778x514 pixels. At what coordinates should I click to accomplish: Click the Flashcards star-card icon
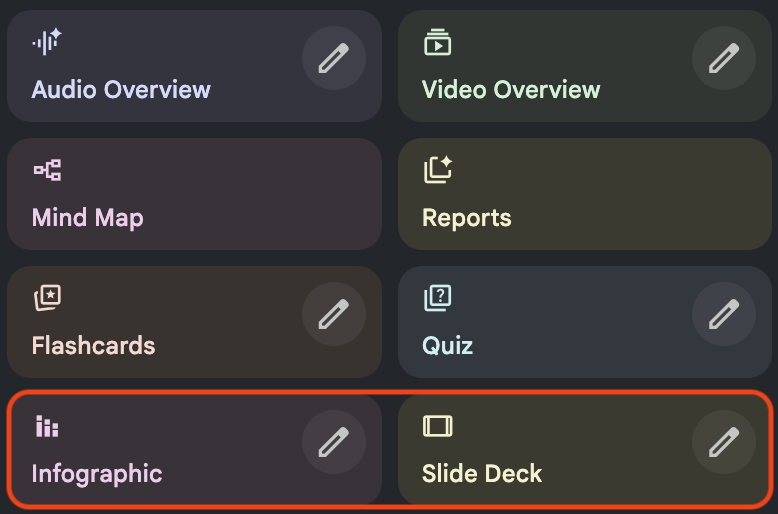[x=47, y=298]
